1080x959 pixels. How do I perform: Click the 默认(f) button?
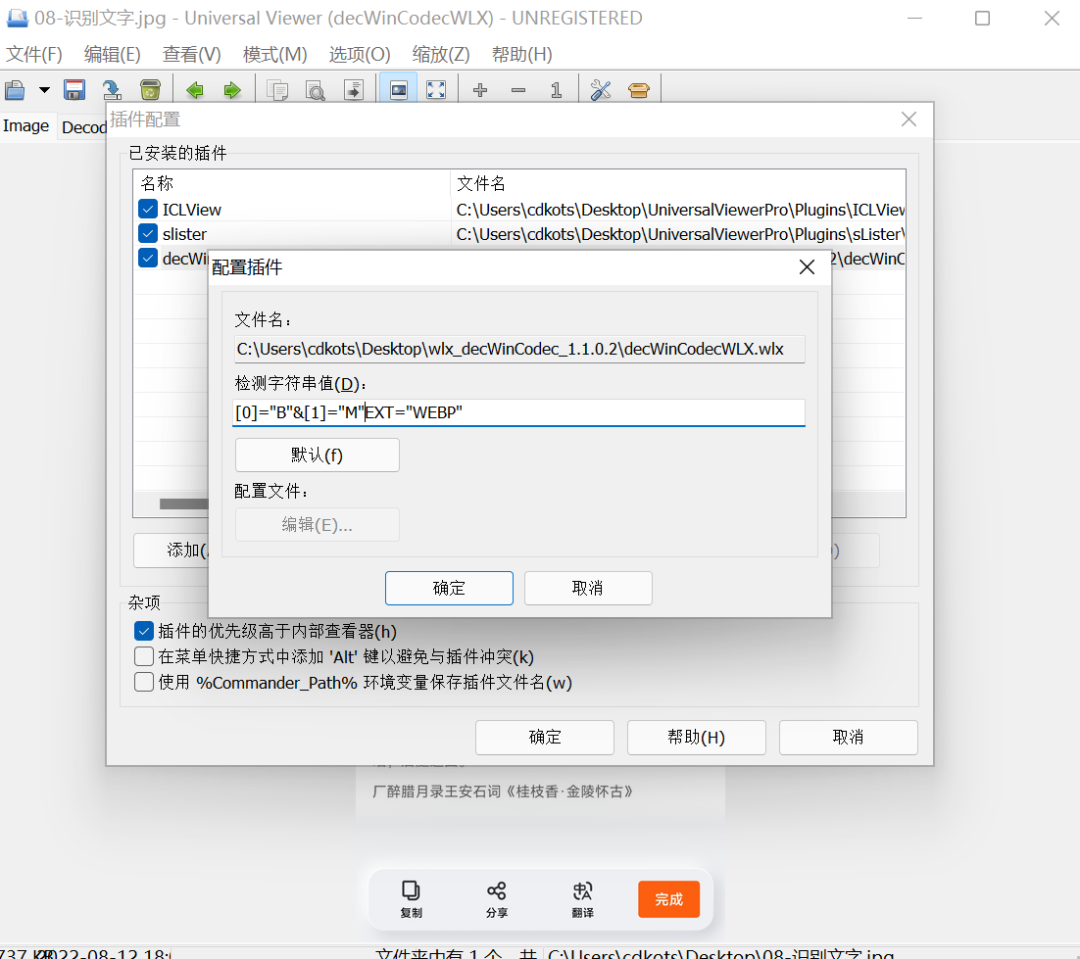tap(317, 455)
